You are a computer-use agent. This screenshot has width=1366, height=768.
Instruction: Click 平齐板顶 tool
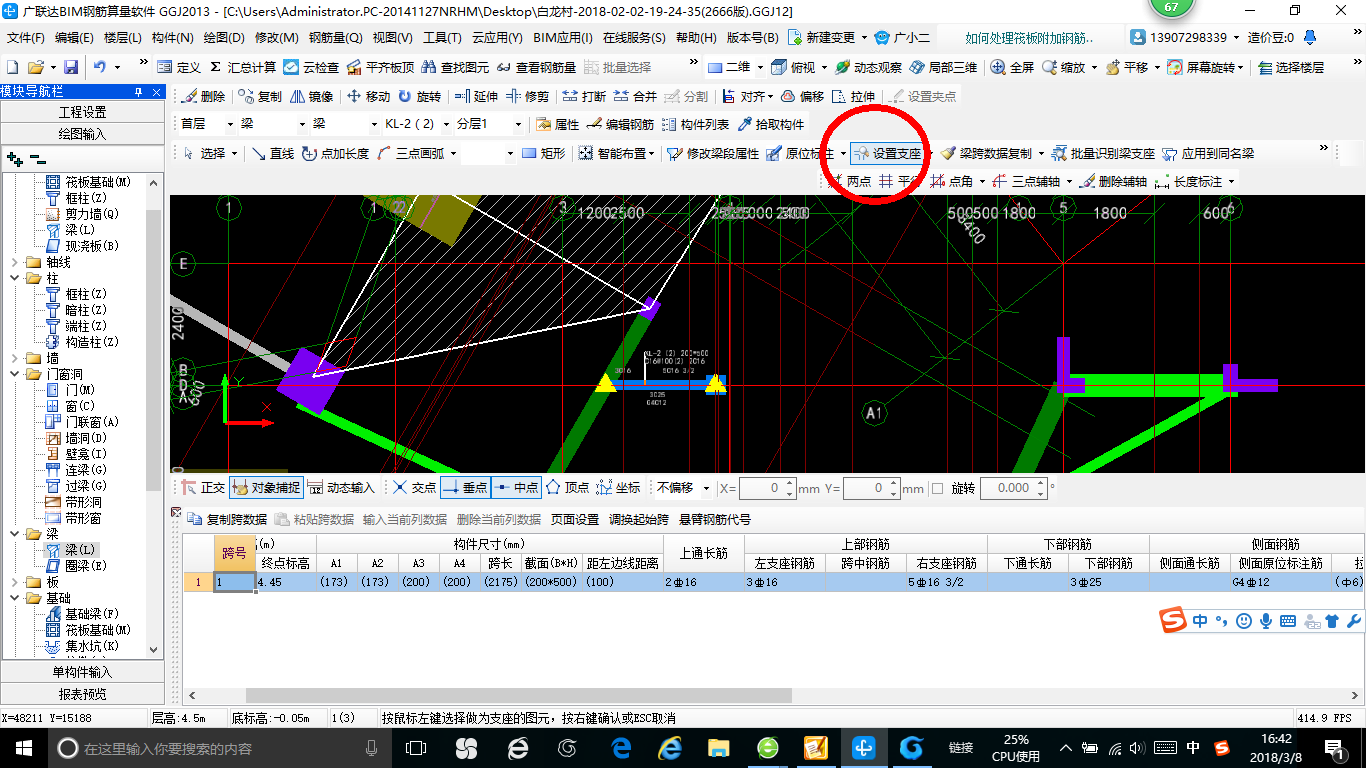380,67
